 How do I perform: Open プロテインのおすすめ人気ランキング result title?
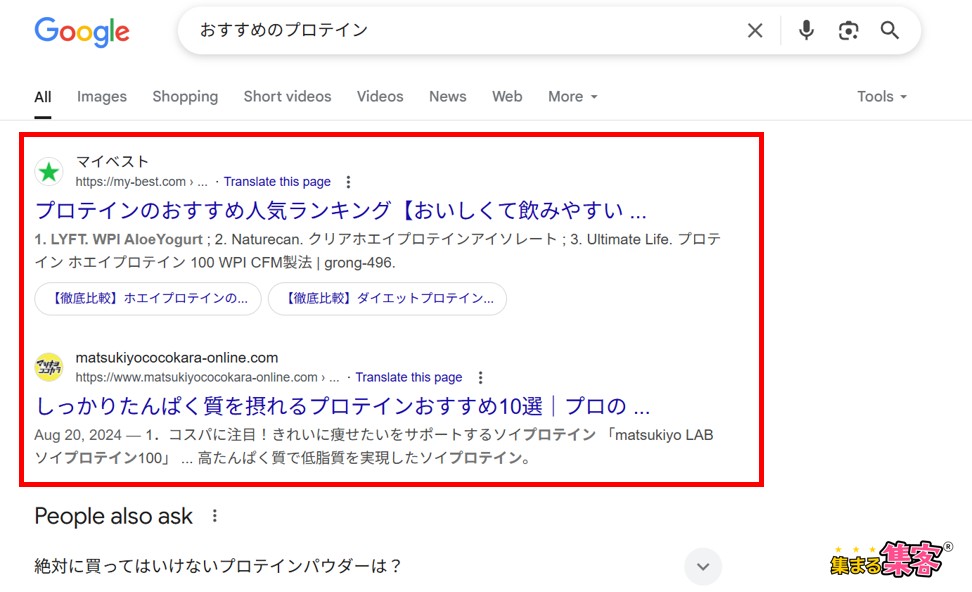click(341, 211)
